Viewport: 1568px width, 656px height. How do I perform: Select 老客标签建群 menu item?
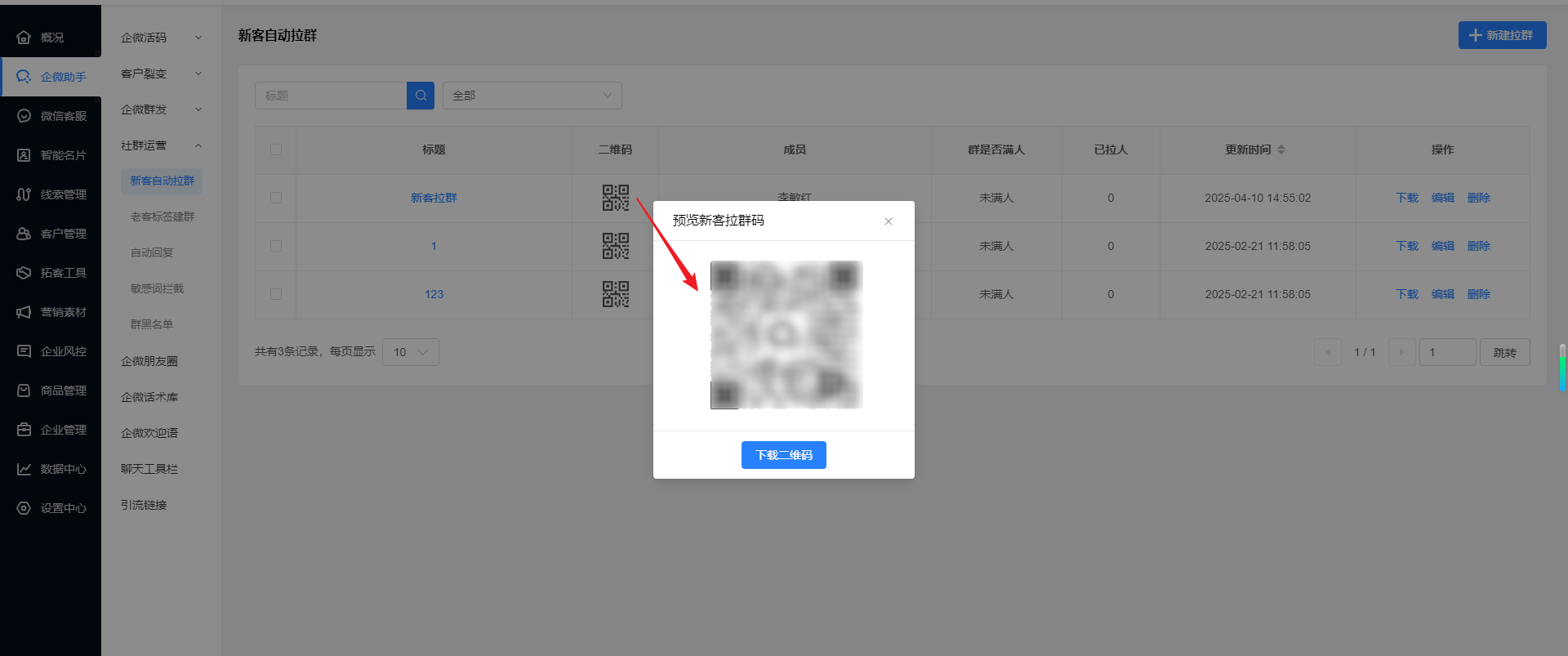tap(162, 217)
